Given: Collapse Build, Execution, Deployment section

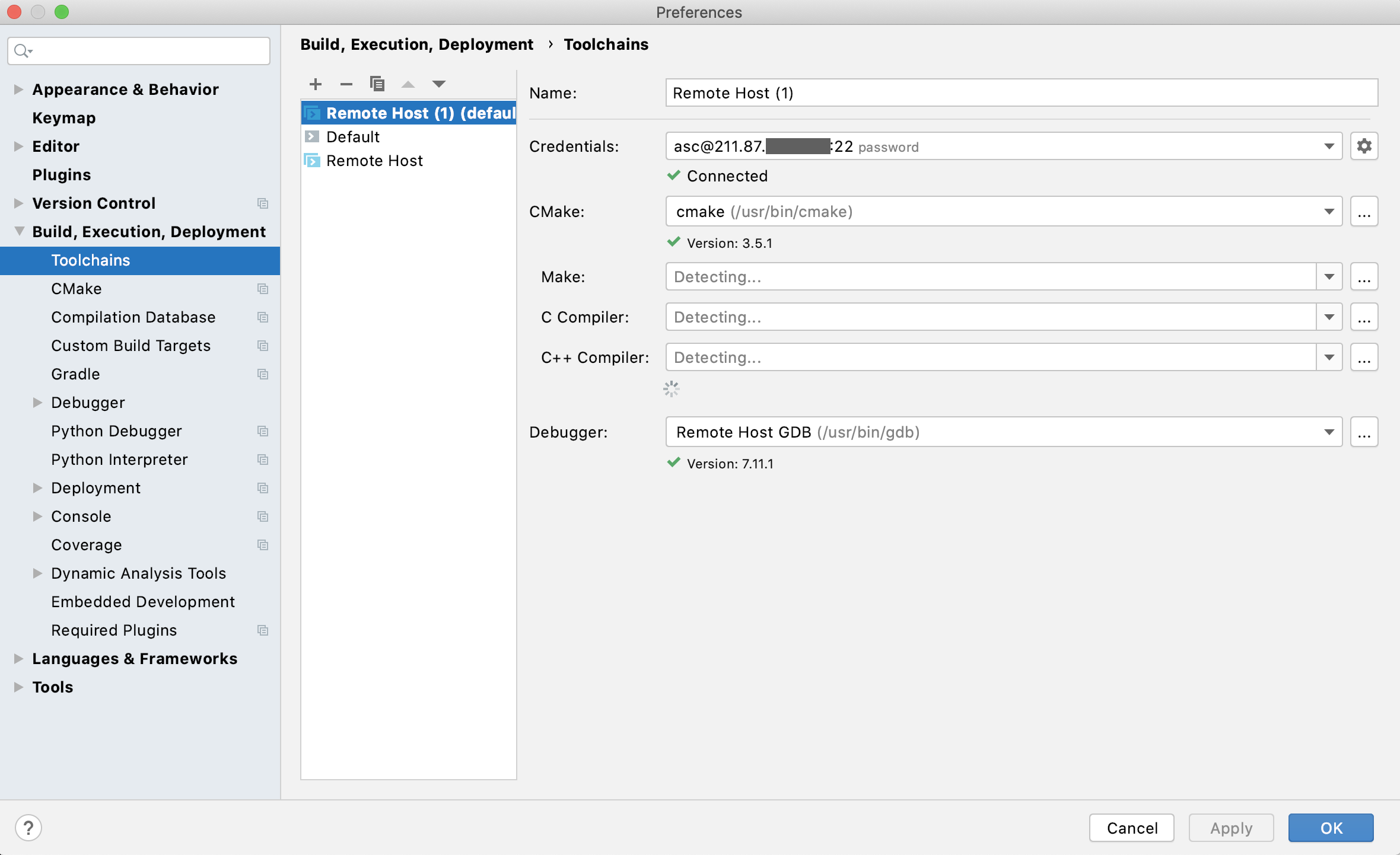Looking at the screenshot, I should click(x=19, y=231).
